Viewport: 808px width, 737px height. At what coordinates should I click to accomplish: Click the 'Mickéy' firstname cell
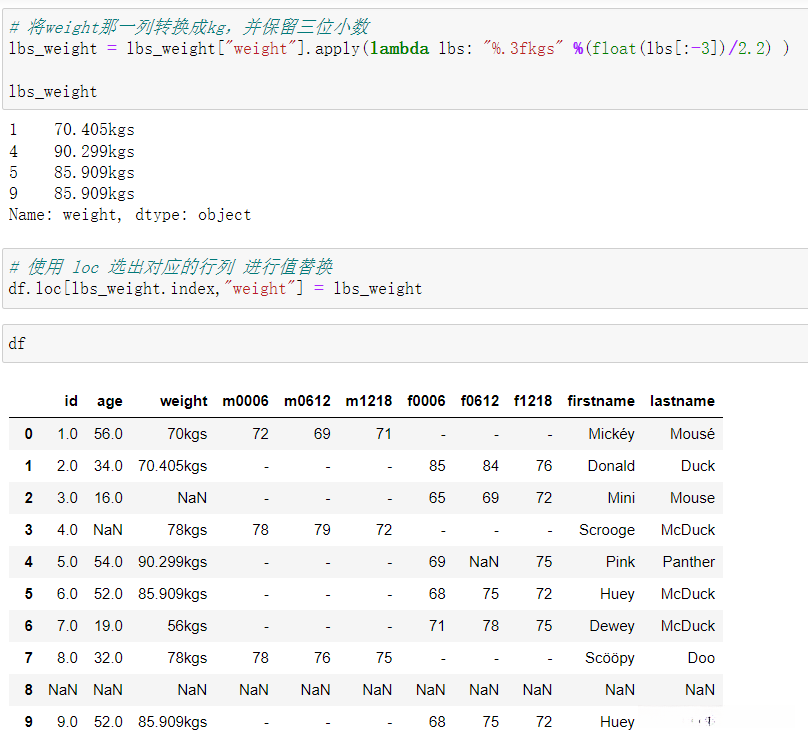tap(611, 434)
